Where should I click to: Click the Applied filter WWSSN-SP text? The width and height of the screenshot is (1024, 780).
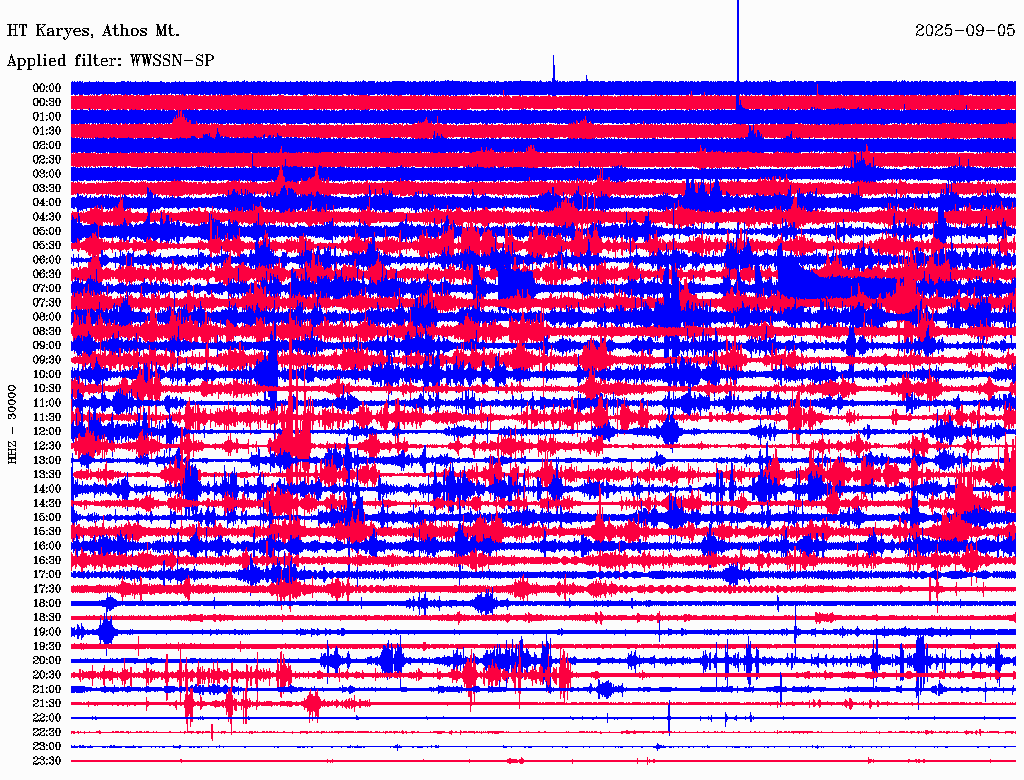pos(110,61)
